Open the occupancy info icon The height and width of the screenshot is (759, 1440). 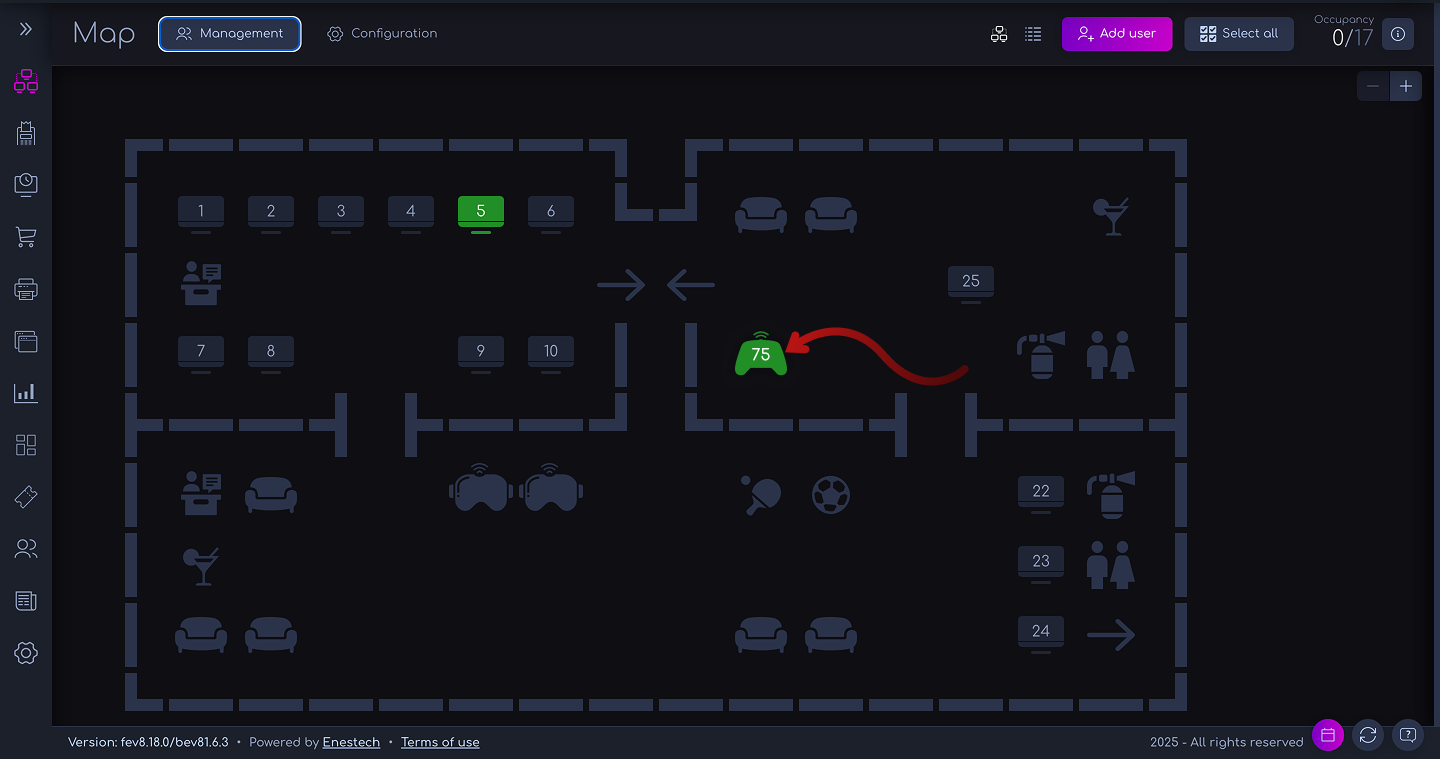(x=1398, y=34)
